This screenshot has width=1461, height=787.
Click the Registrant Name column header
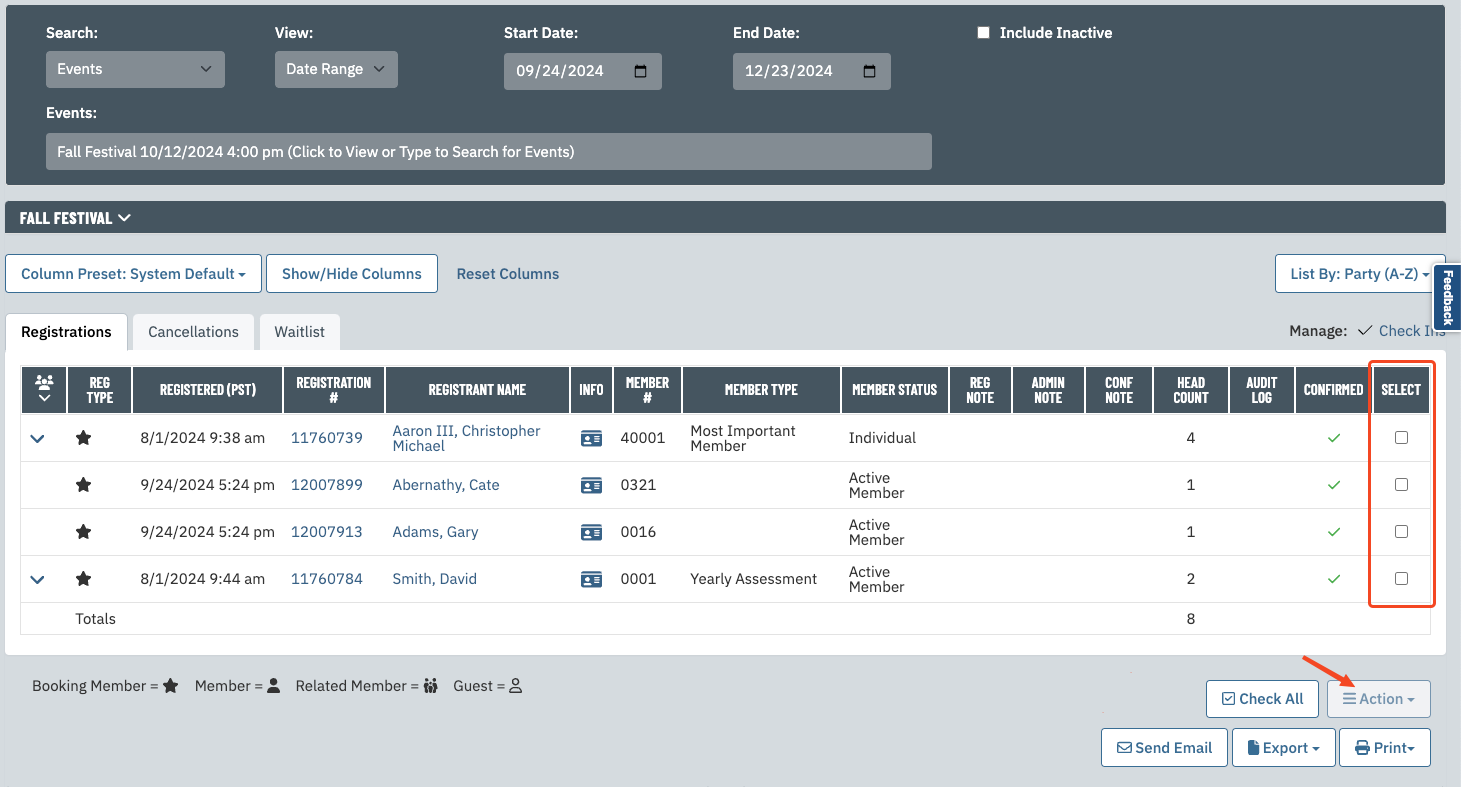tap(477, 389)
